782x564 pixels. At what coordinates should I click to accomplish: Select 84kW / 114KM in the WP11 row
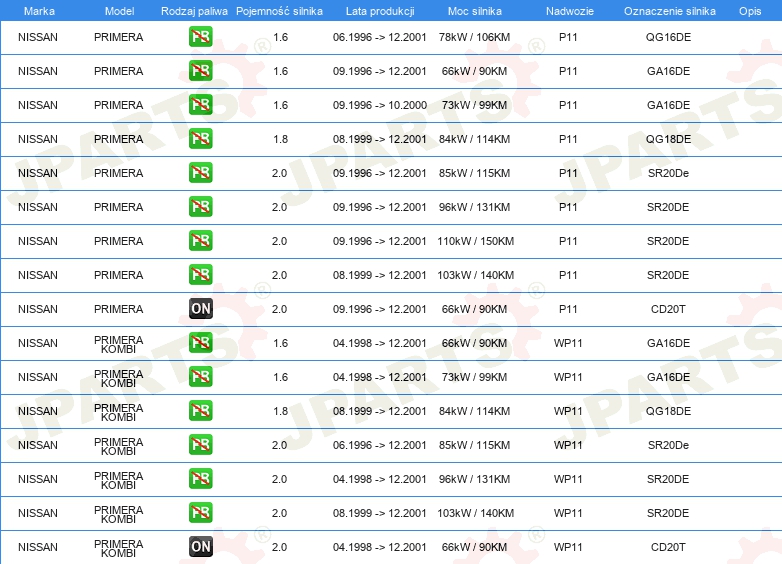474,411
